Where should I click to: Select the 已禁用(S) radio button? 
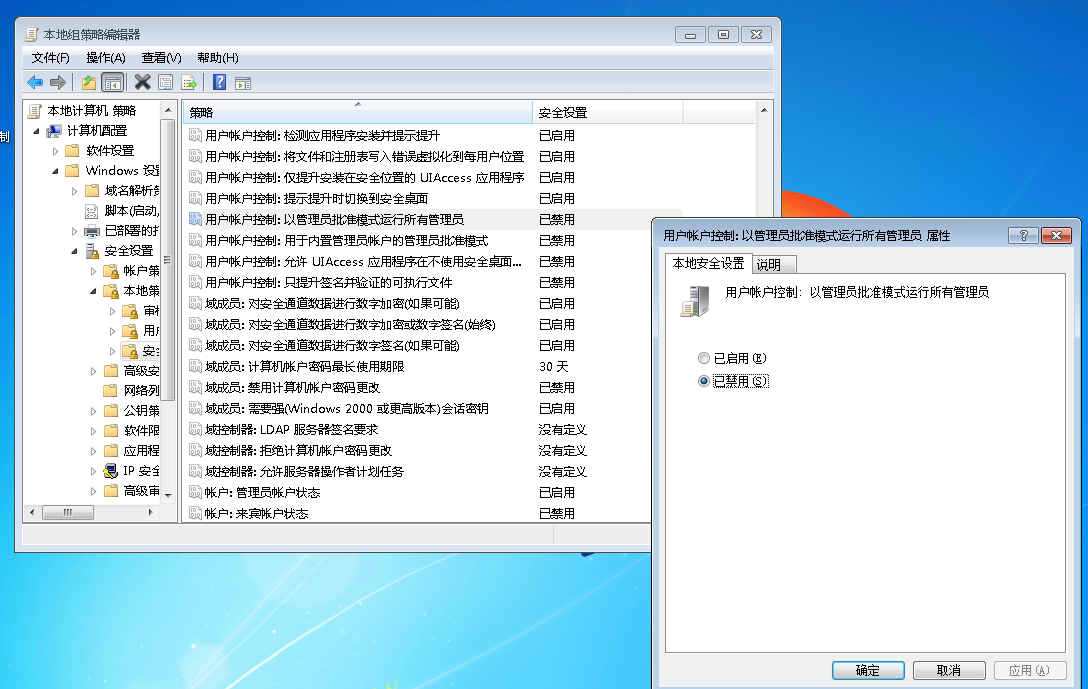[x=704, y=381]
